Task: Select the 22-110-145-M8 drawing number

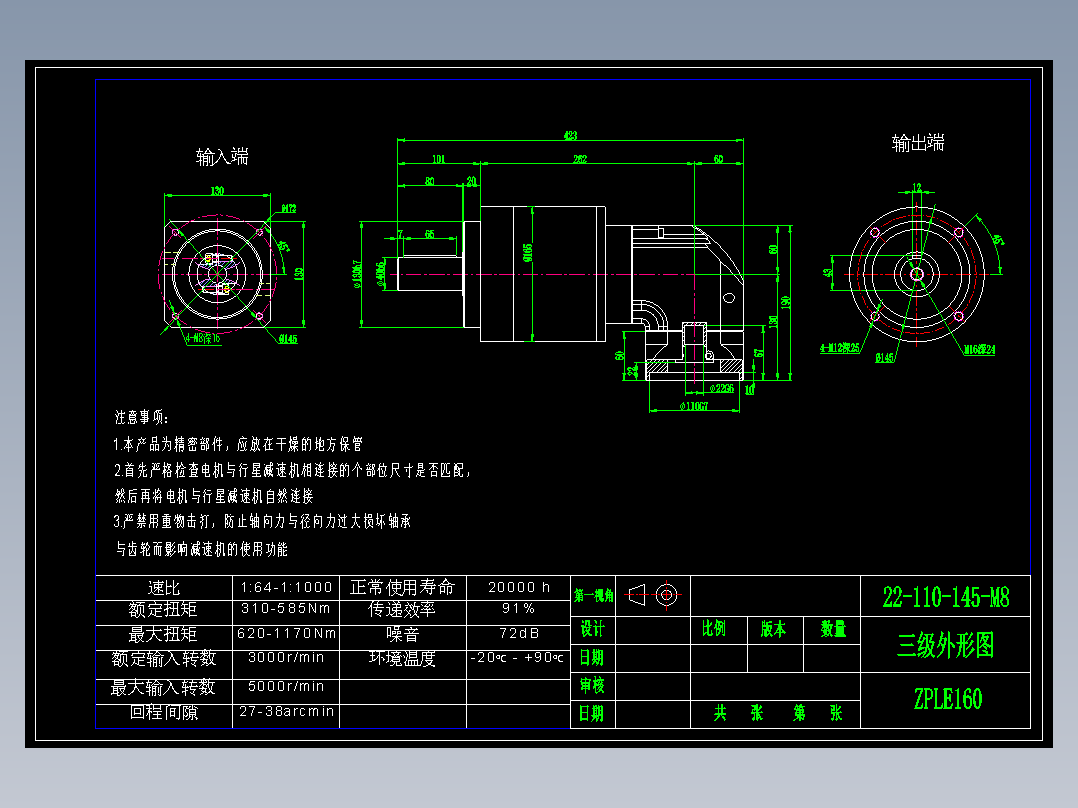Action: pyautogui.click(x=944, y=597)
